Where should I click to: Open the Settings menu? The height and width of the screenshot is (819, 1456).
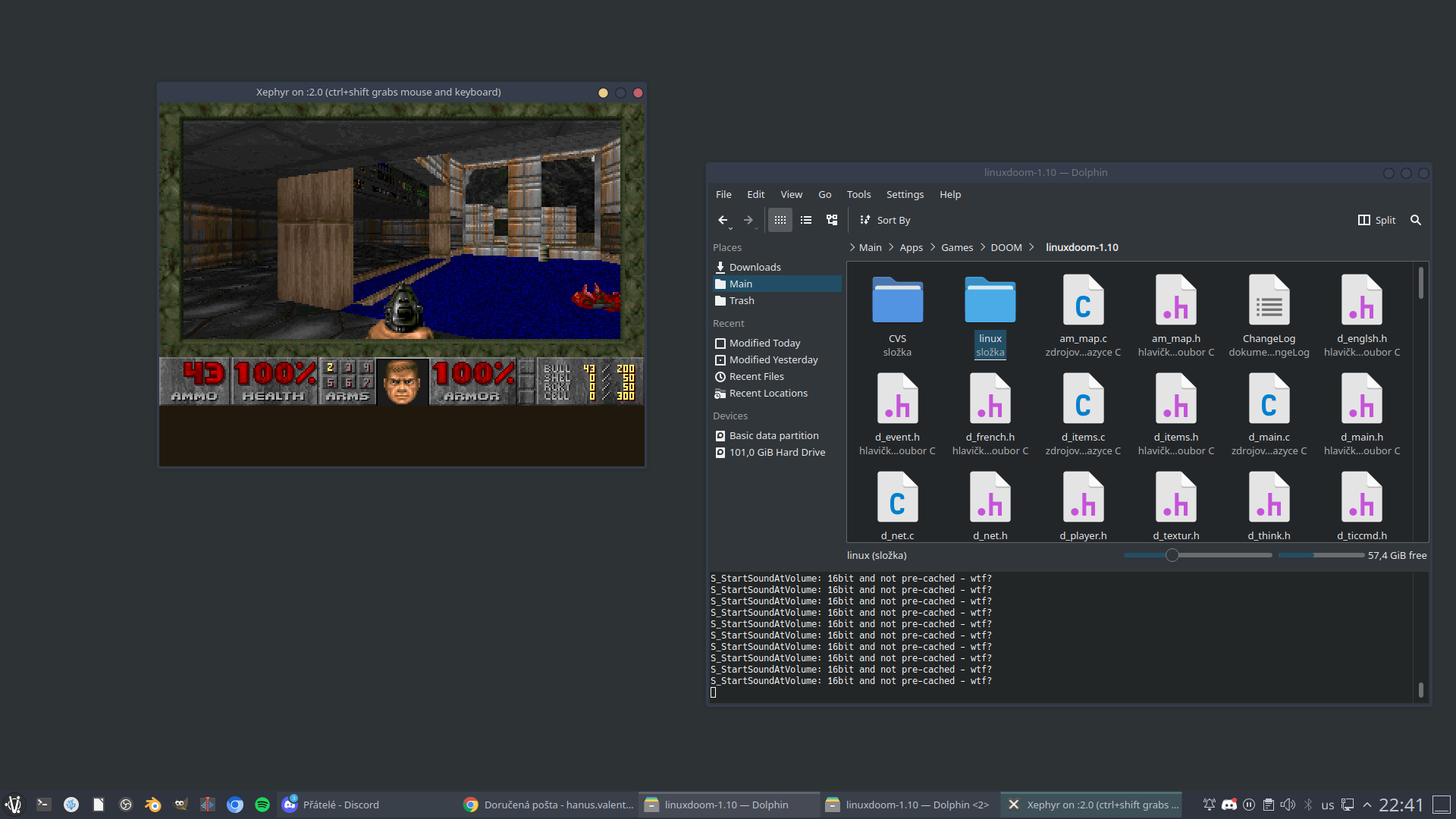coord(905,194)
